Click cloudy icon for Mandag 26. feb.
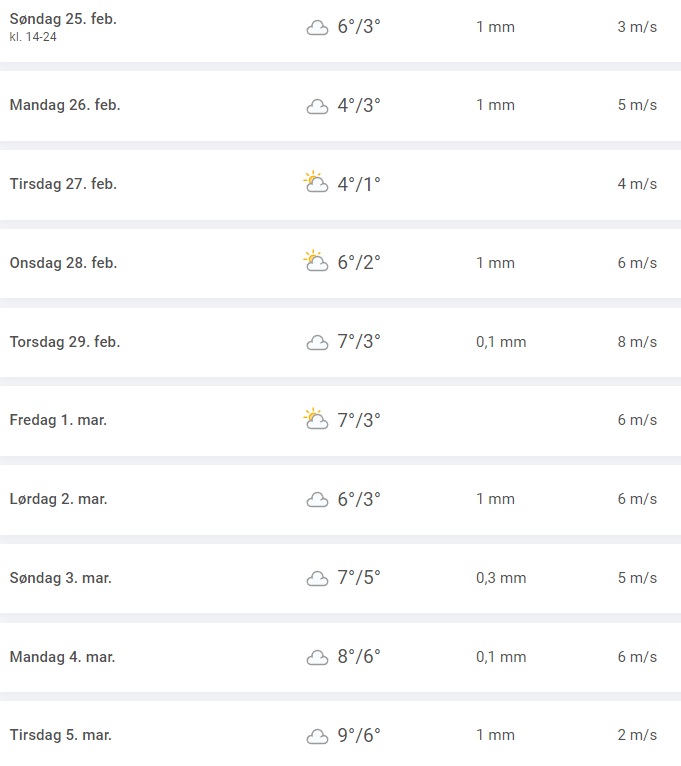Viewport: 681px width, 766px height. pyautogui.click(x=317, y=106)
